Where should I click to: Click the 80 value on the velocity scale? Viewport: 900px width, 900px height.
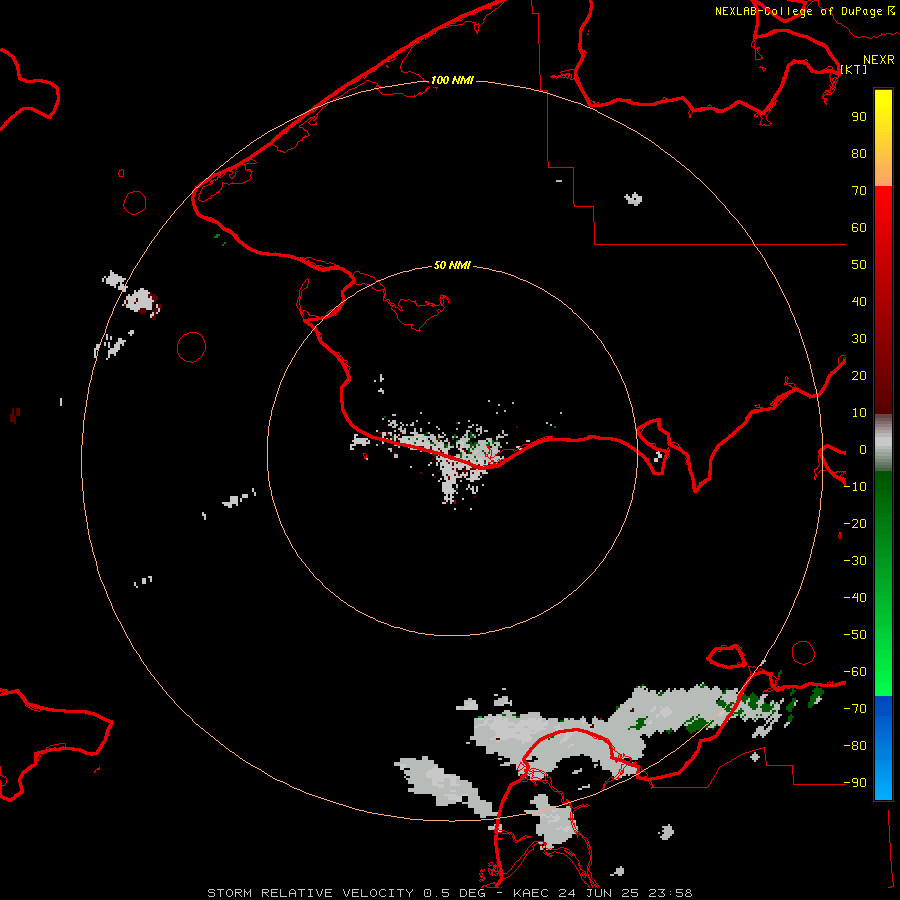tap(859, 154)
